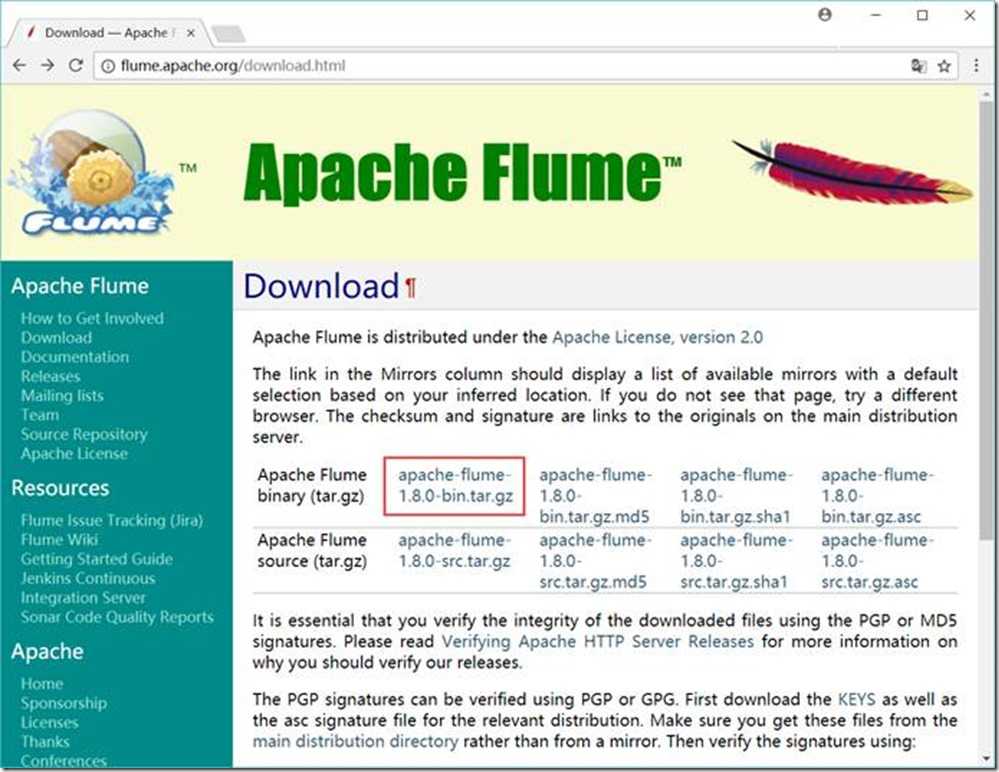
Task: Open apache-flume-1.8.0-src.tar.gz.sha1 link
Action: pyautogui.click(x=736, y=561)
